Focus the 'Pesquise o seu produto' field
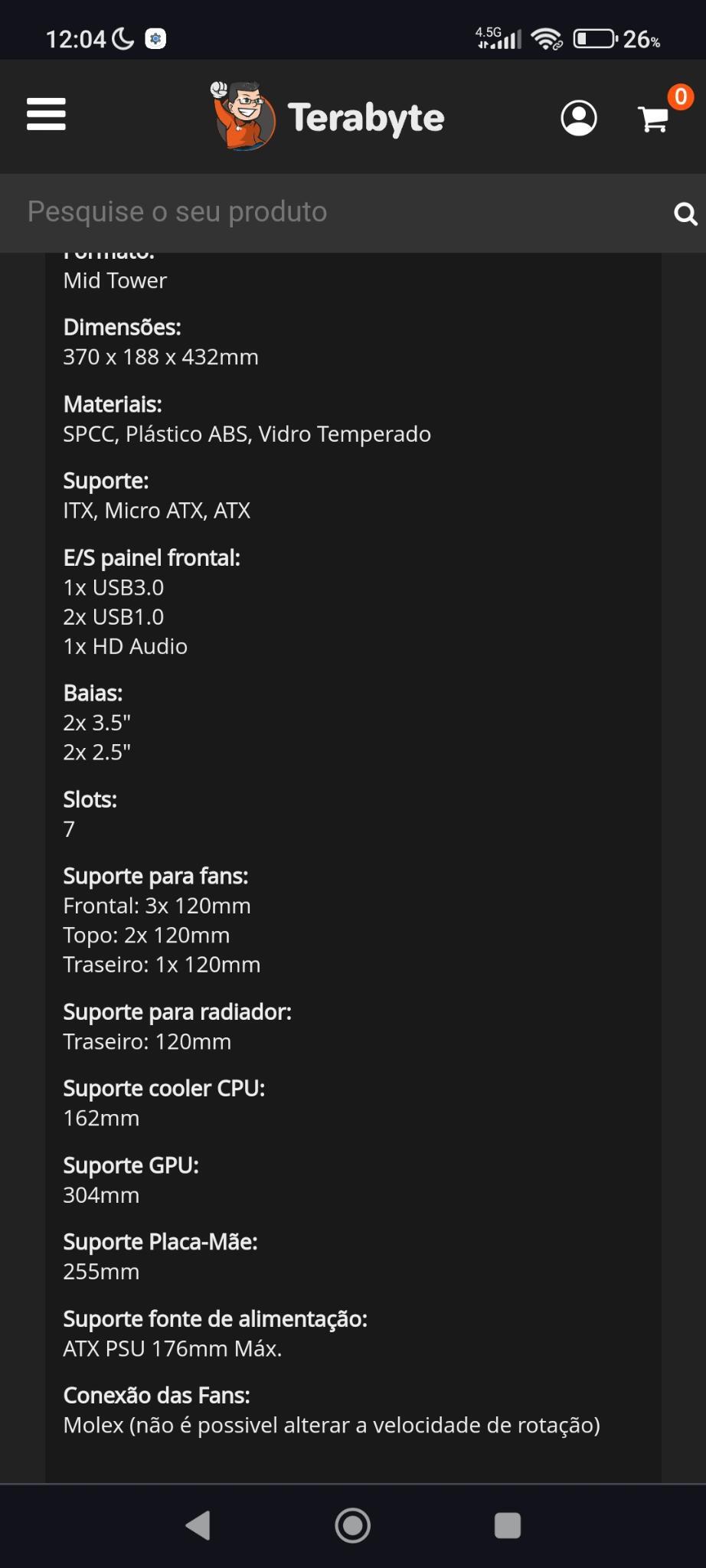The width and height of the screenshot is (706, 1568). [x=337, y=212]
